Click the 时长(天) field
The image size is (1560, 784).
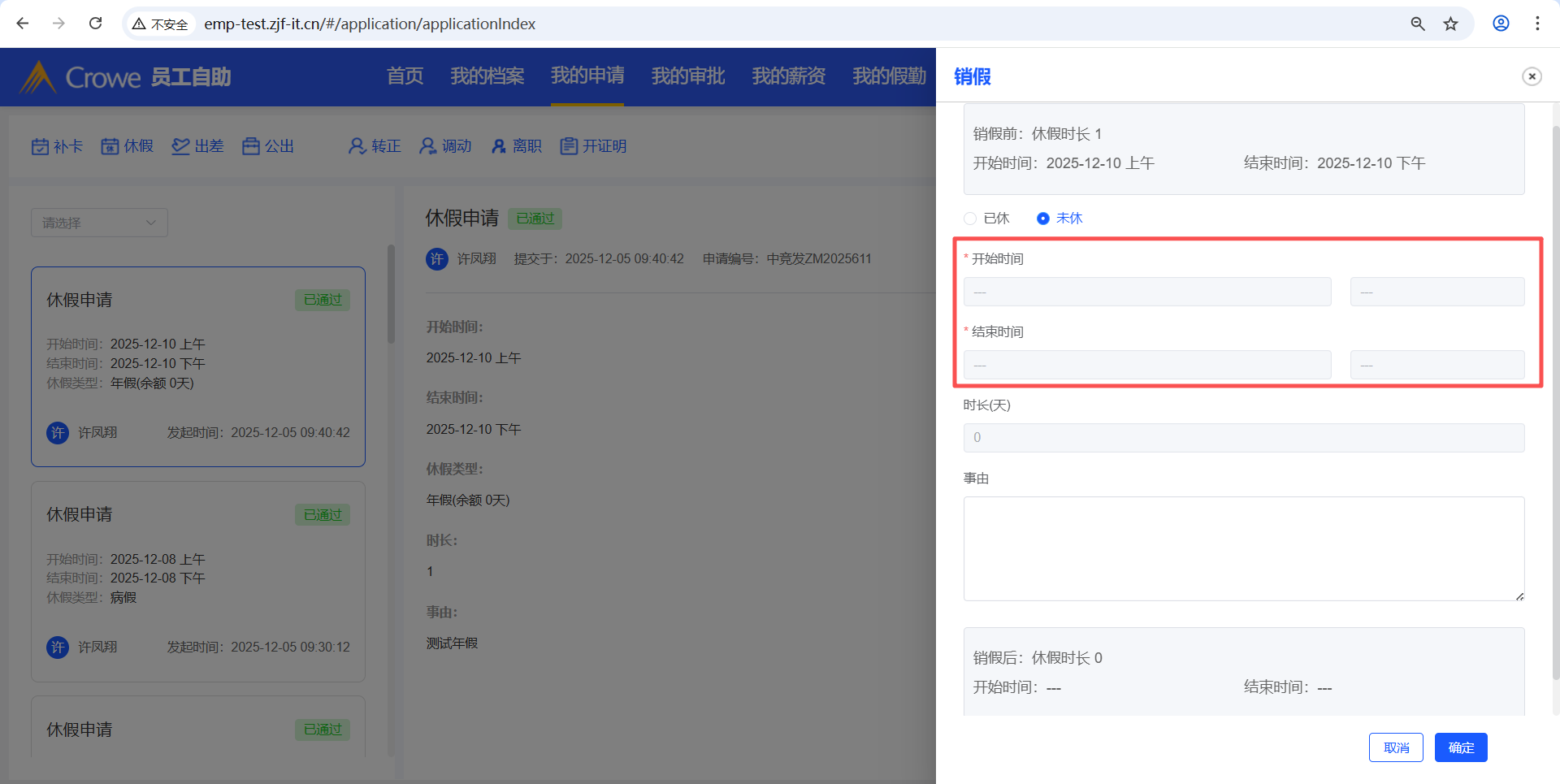pos(1244,438)
